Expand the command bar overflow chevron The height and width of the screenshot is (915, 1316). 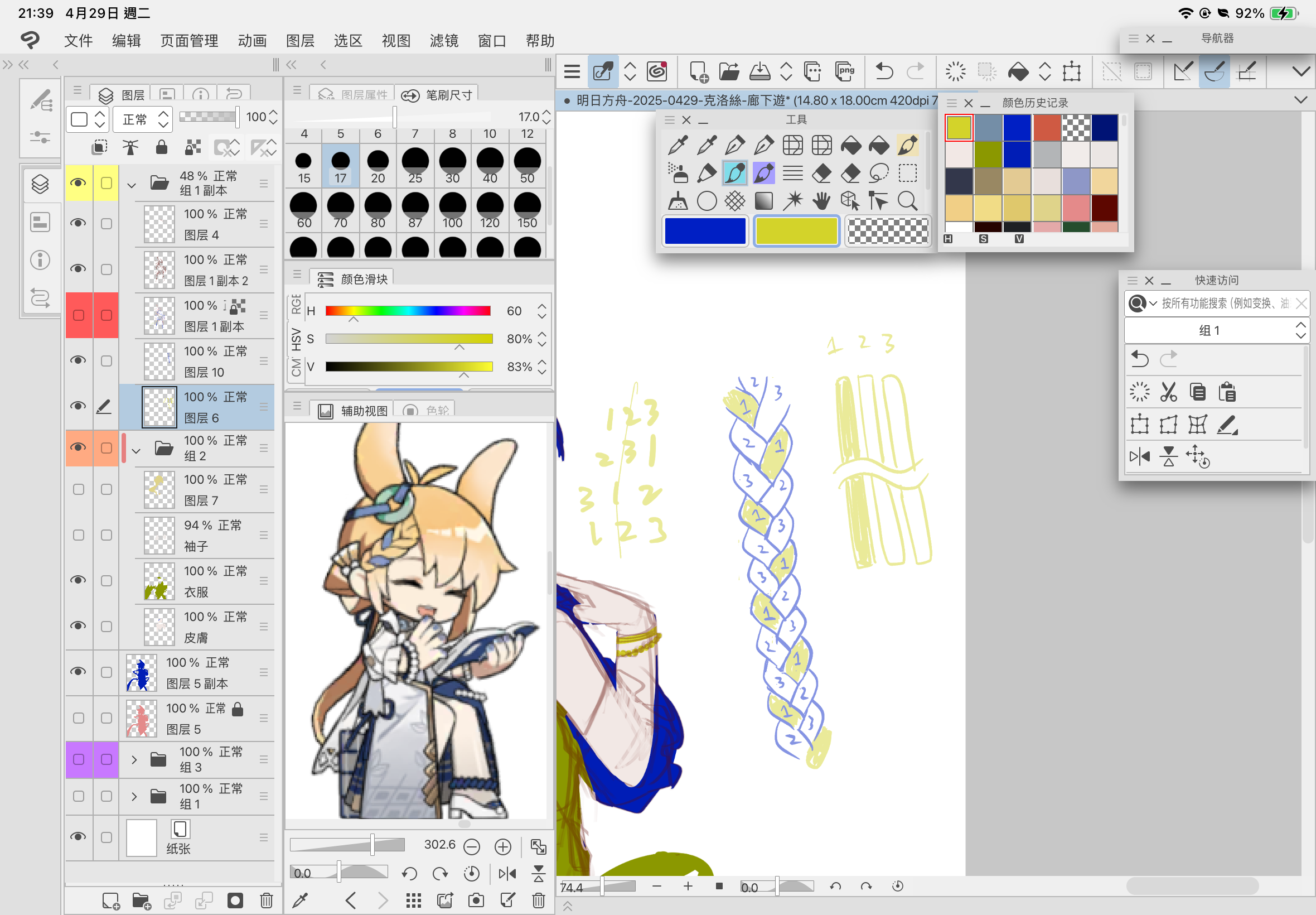[x=1300, y=71]
